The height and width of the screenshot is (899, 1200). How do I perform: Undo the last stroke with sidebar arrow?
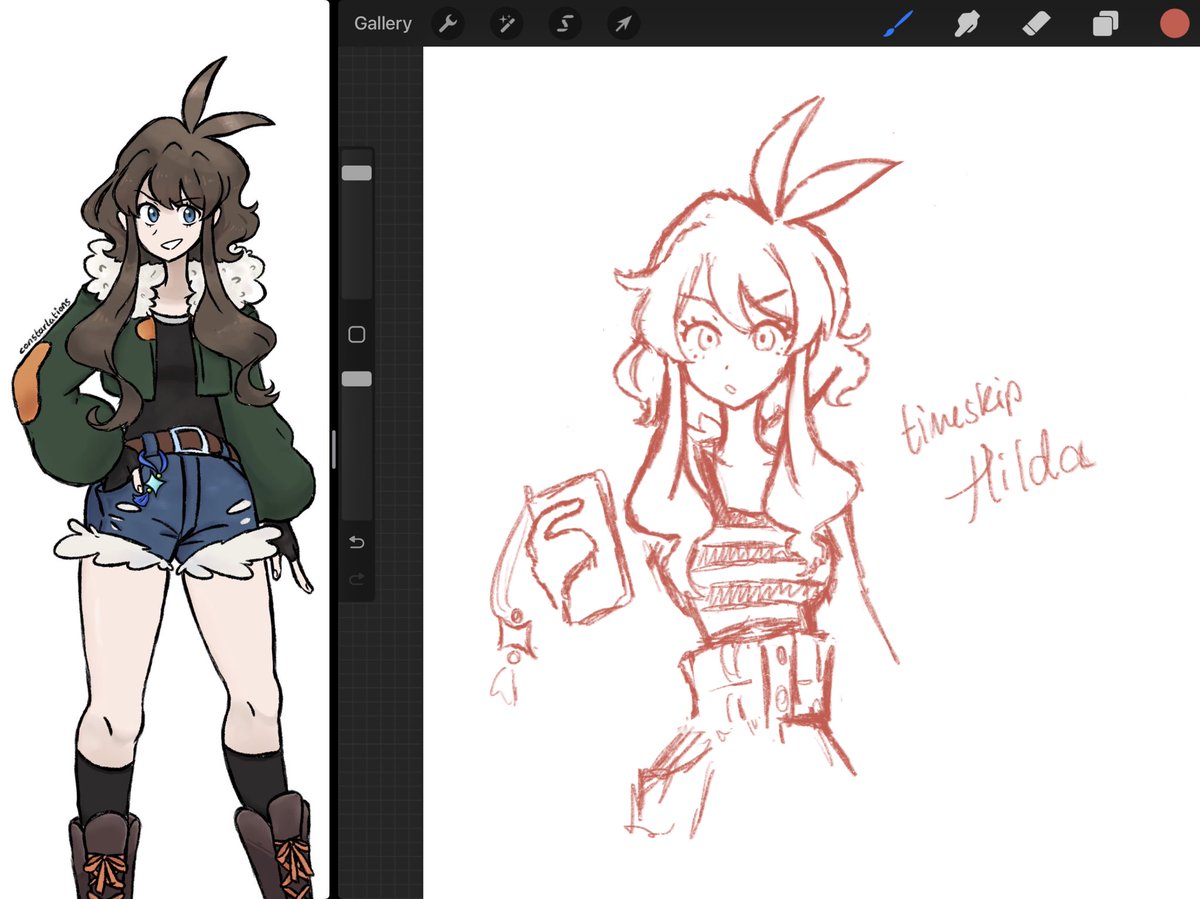pos(357,543)
